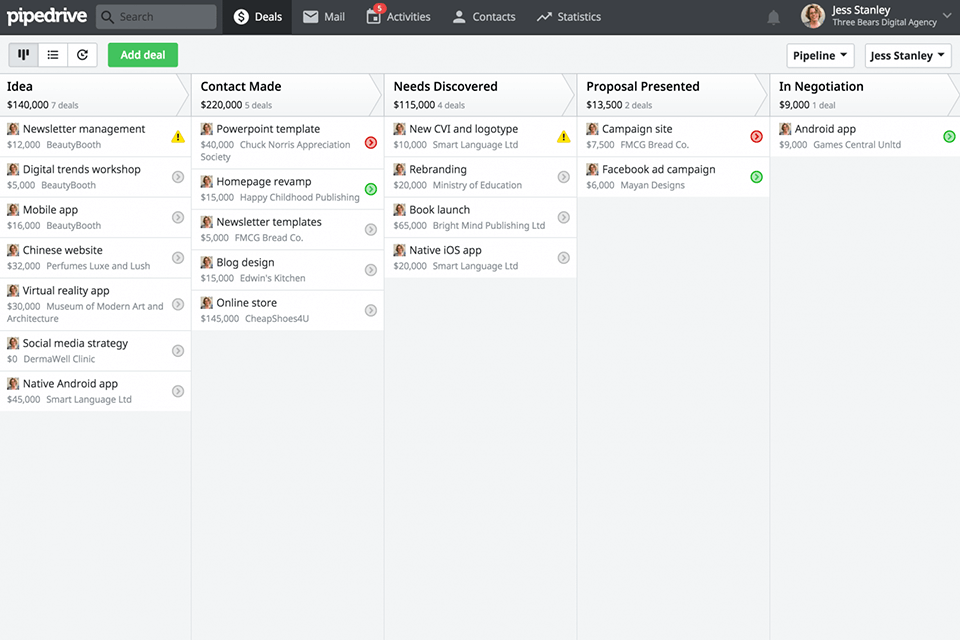960x640 pixels.
Task: Open the Android app deal
Action: (x=825, y=129)
